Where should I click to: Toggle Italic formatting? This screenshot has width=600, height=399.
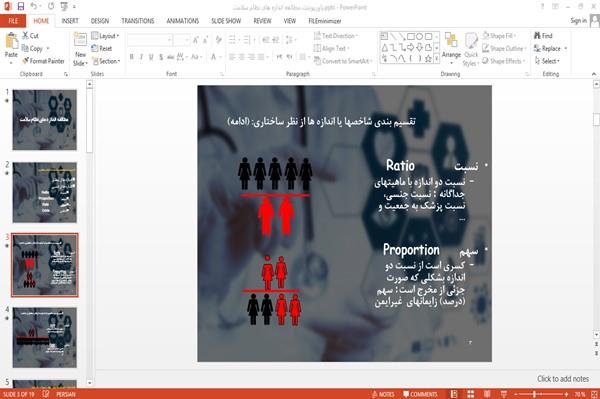coord(141,57)
